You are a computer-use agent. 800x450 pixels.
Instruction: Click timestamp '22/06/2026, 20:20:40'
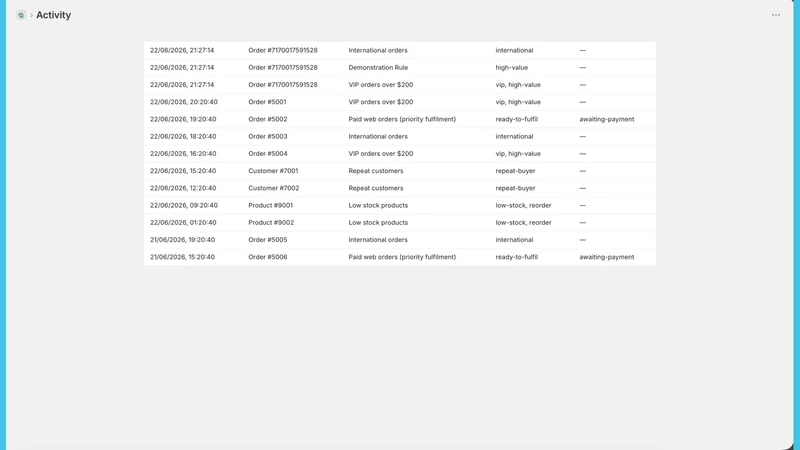(x=184, y=102)
